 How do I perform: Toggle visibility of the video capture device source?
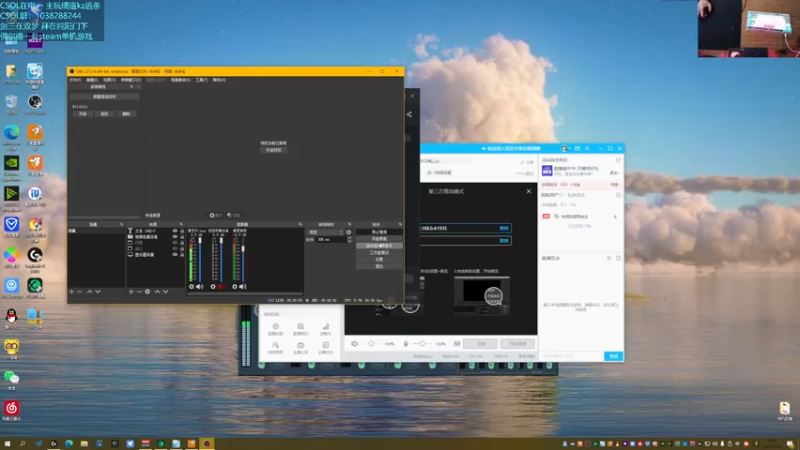point(175,237)
